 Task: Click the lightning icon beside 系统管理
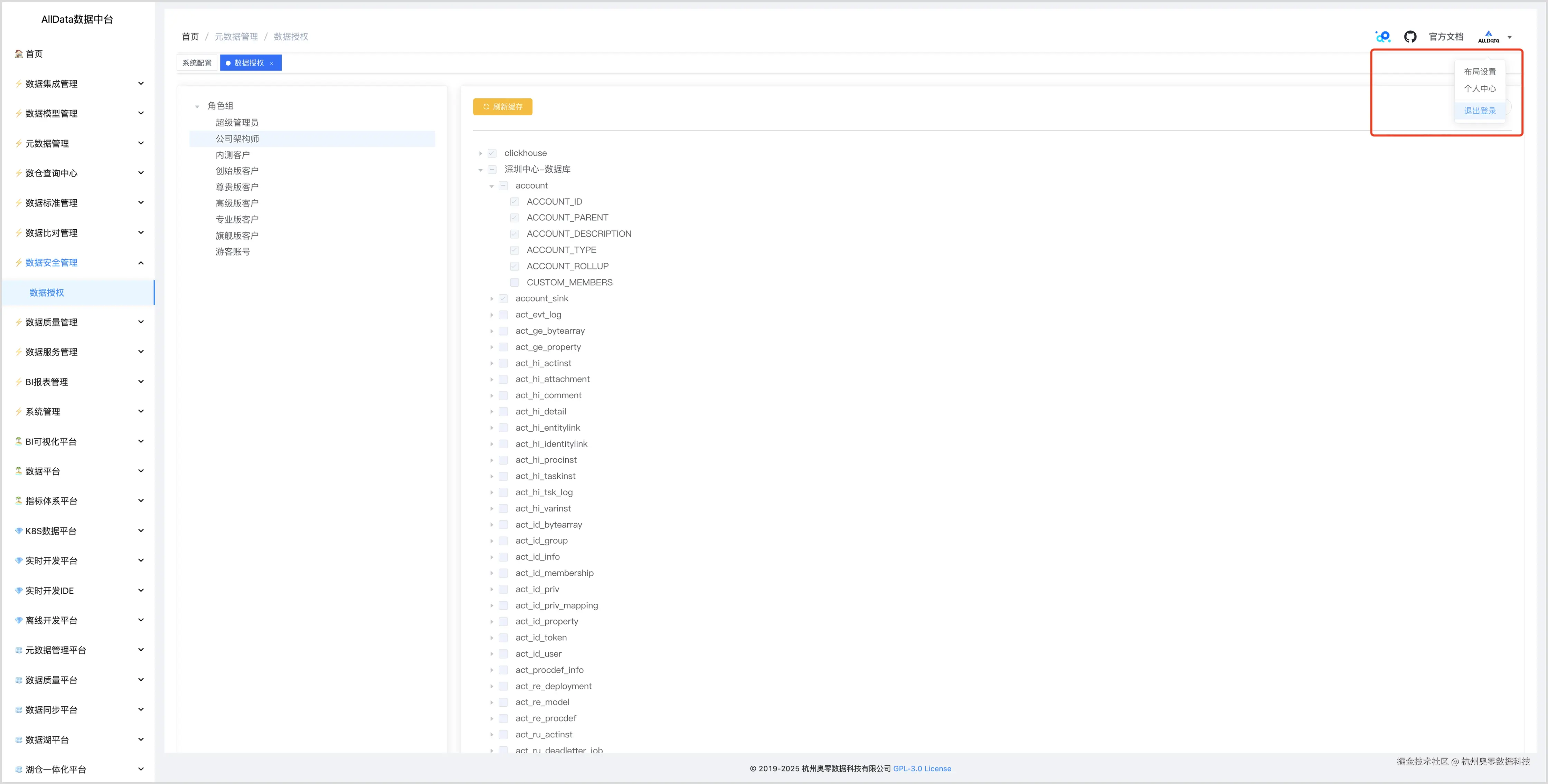tap(19, 412)
